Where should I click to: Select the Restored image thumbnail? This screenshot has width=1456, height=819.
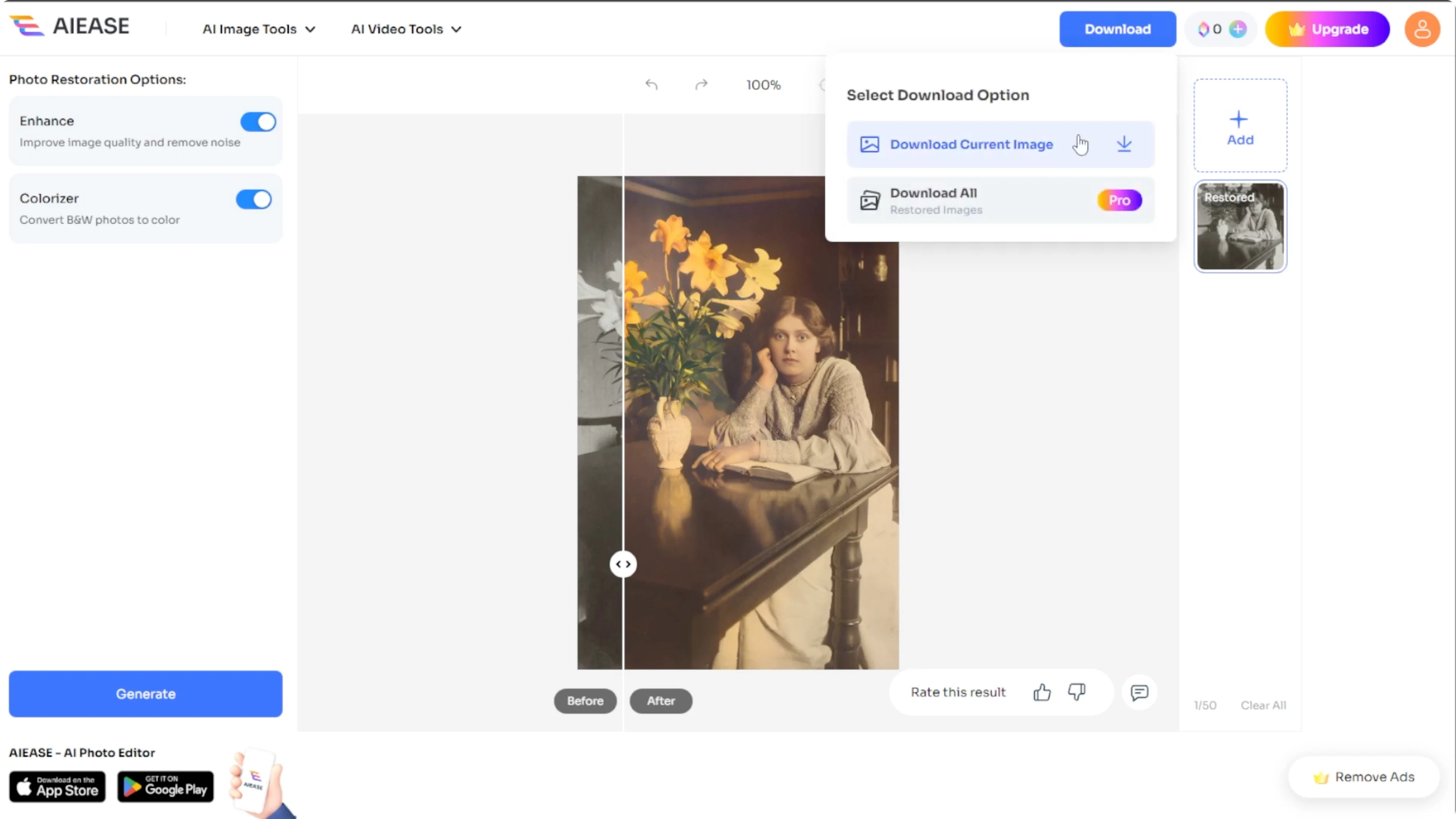[x=1240, y=227]
